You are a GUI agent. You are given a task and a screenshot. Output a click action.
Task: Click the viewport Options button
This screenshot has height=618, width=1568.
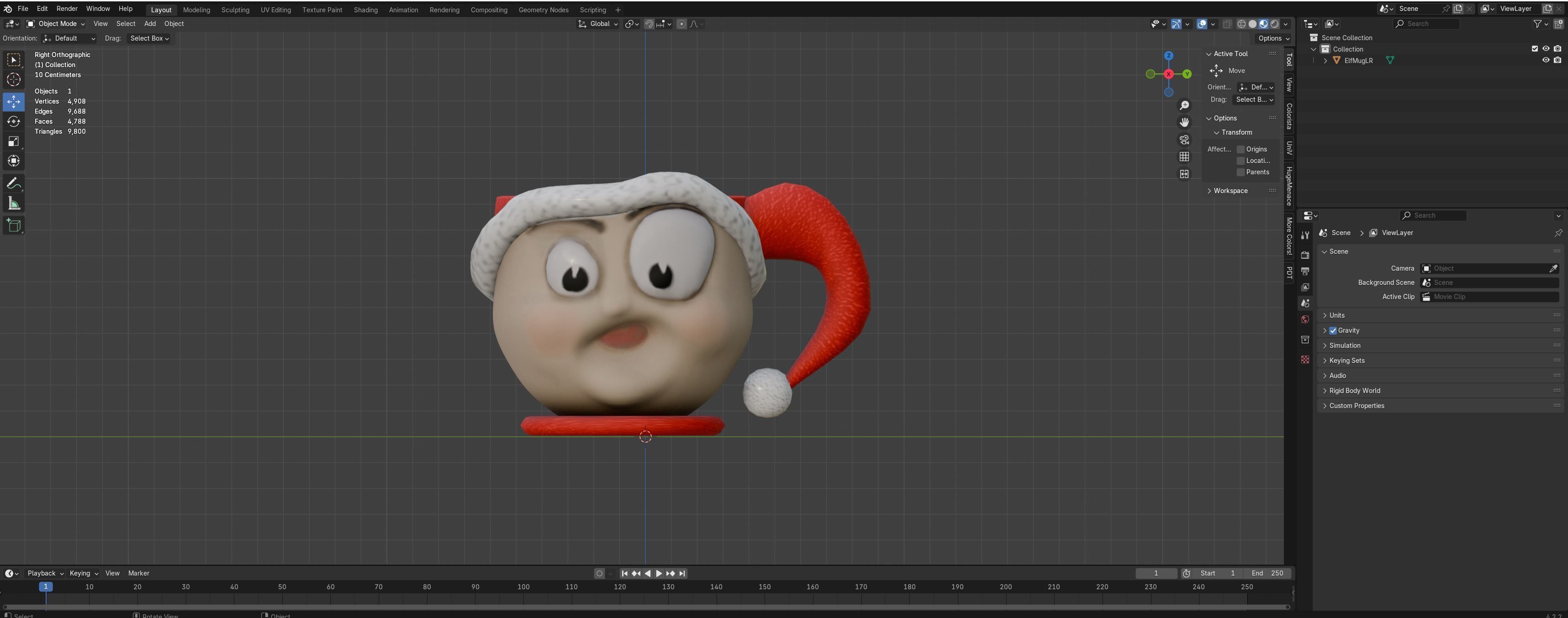(1273, 38)
